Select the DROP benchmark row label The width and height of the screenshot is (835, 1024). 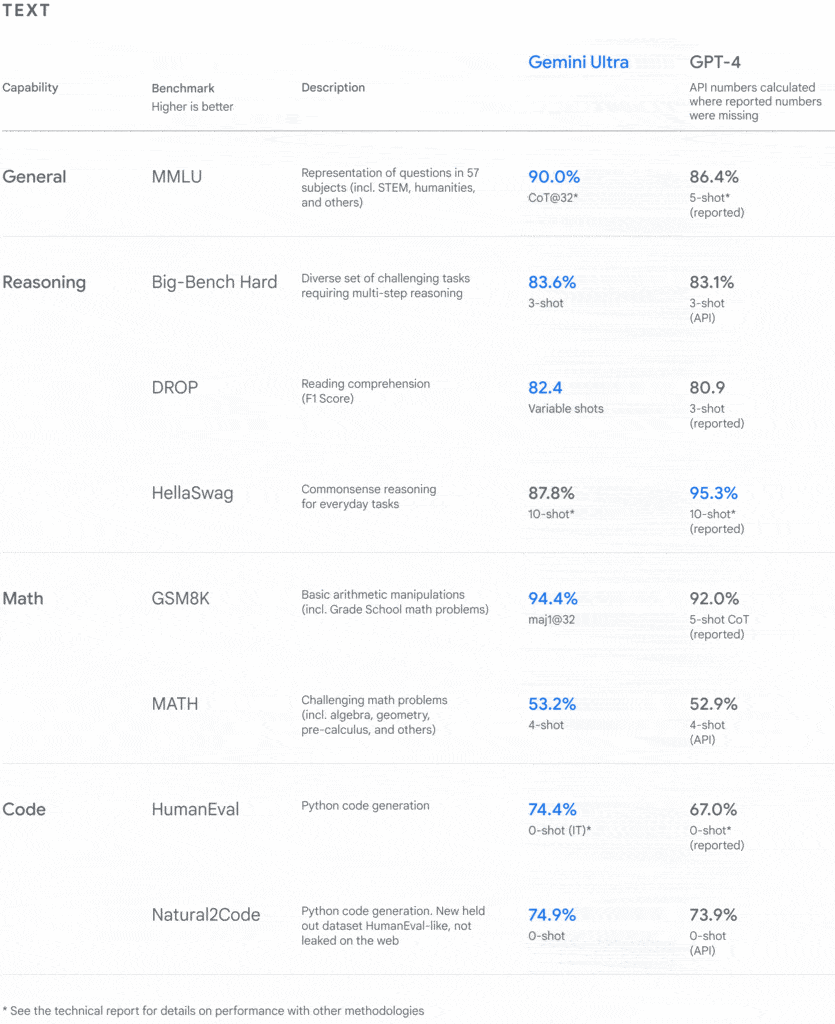(175, 387)
